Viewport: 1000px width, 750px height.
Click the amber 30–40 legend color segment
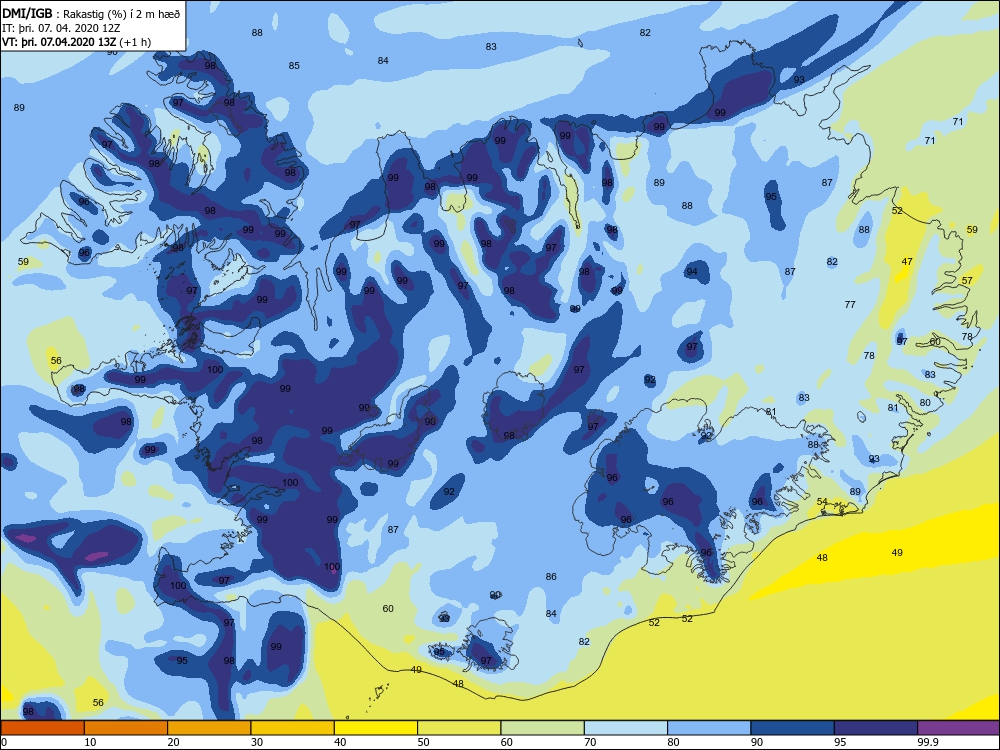[x=293, y=728]
